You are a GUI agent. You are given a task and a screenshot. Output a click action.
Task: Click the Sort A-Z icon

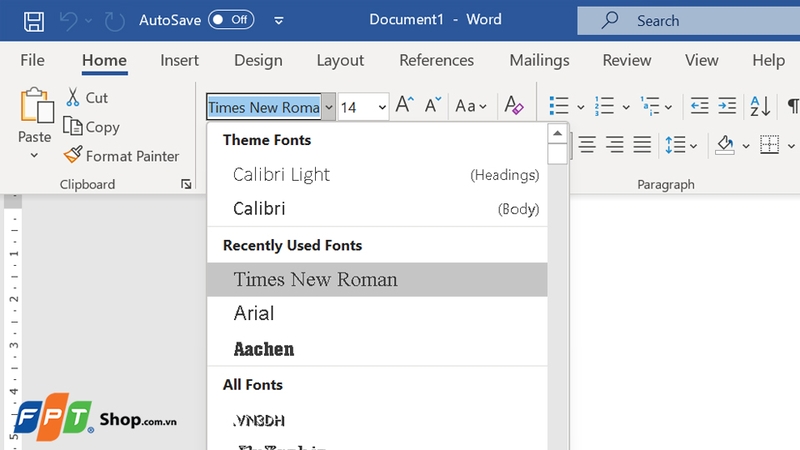760,106
